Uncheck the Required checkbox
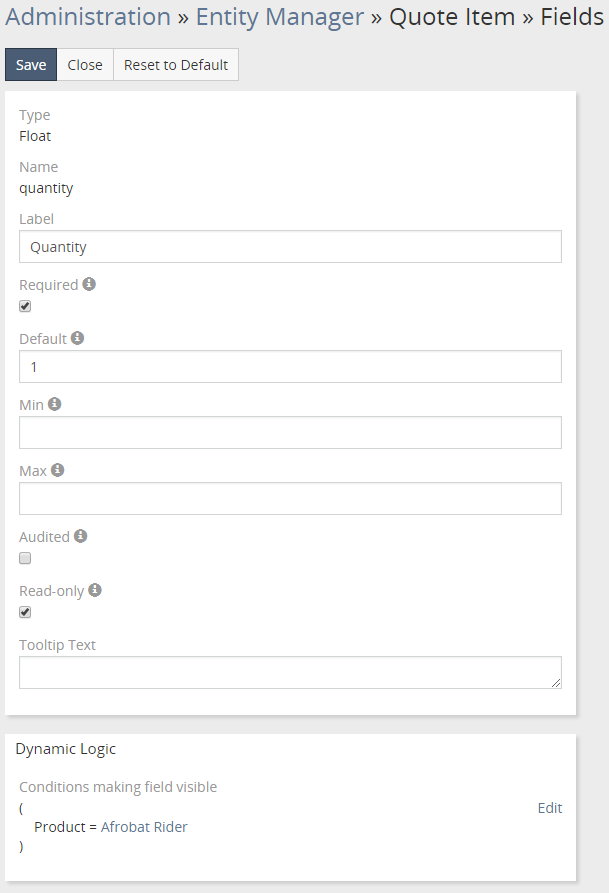 click(x=25, y=306)
